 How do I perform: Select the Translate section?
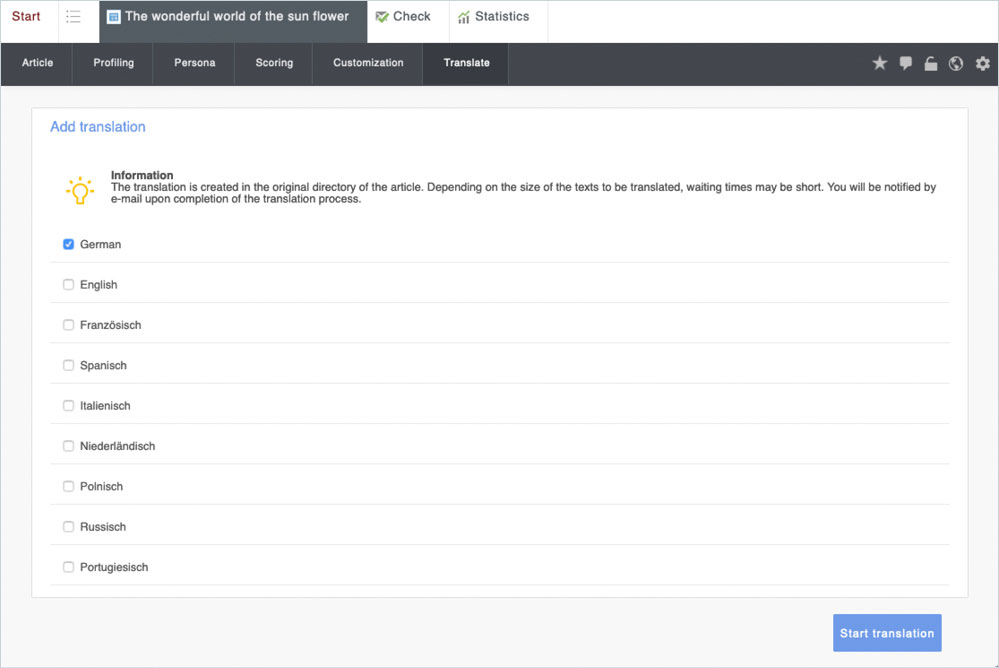[x=466, y=63]
